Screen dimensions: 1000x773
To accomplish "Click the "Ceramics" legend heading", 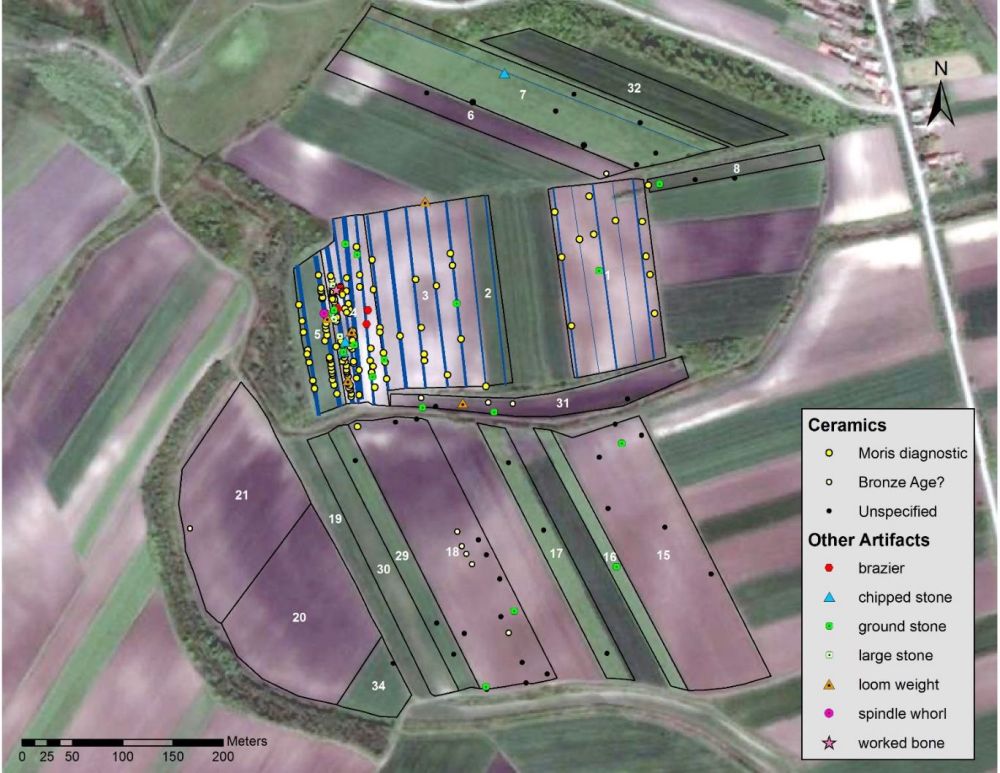I will pos(847,425).
